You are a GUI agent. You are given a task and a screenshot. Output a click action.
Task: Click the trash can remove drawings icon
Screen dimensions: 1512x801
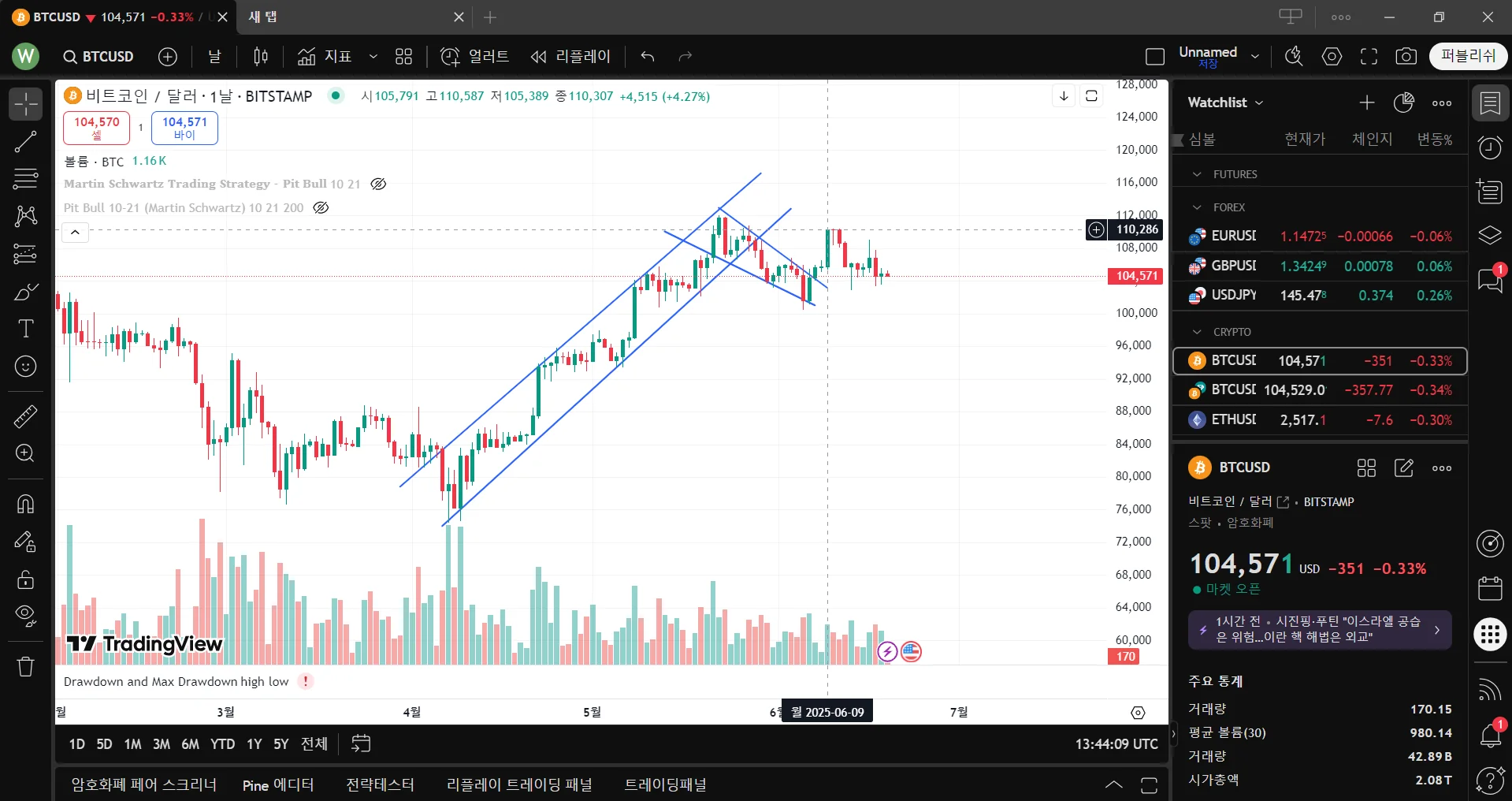(x=25, y=667)
